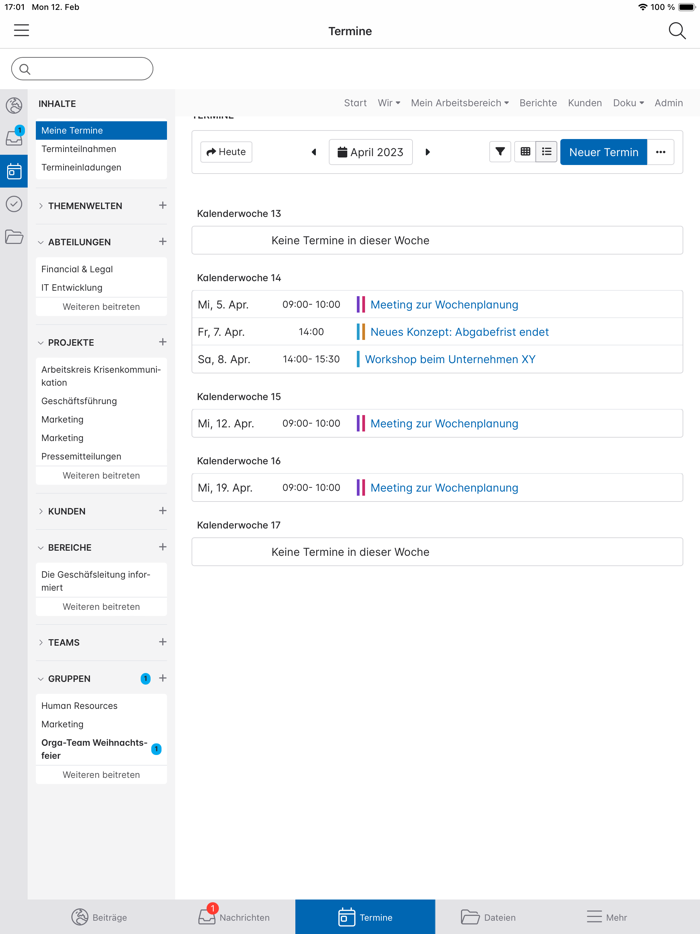Open Meeting zur Wochenplanung on 5. Apr.

[444, 305]
